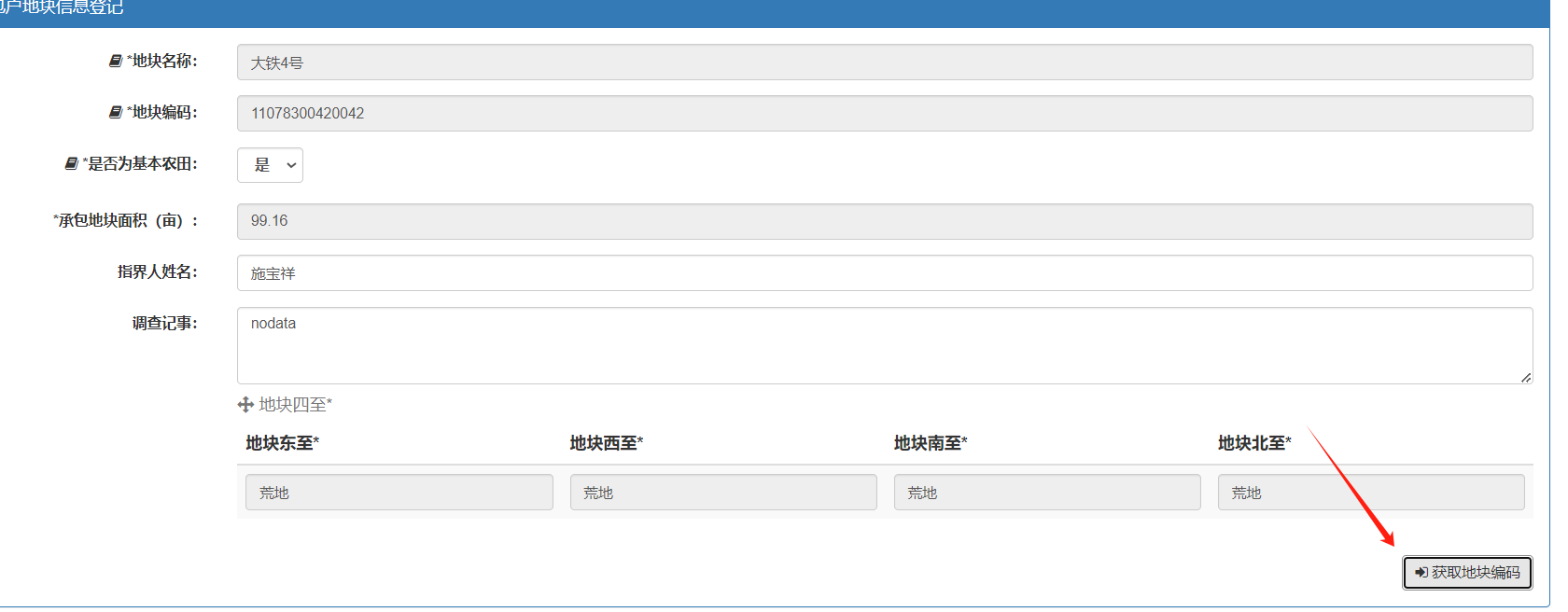Click the 承包地块面积 field showing 99.16
Viewport: 1568px width, 612px height.
coord(884,221)
